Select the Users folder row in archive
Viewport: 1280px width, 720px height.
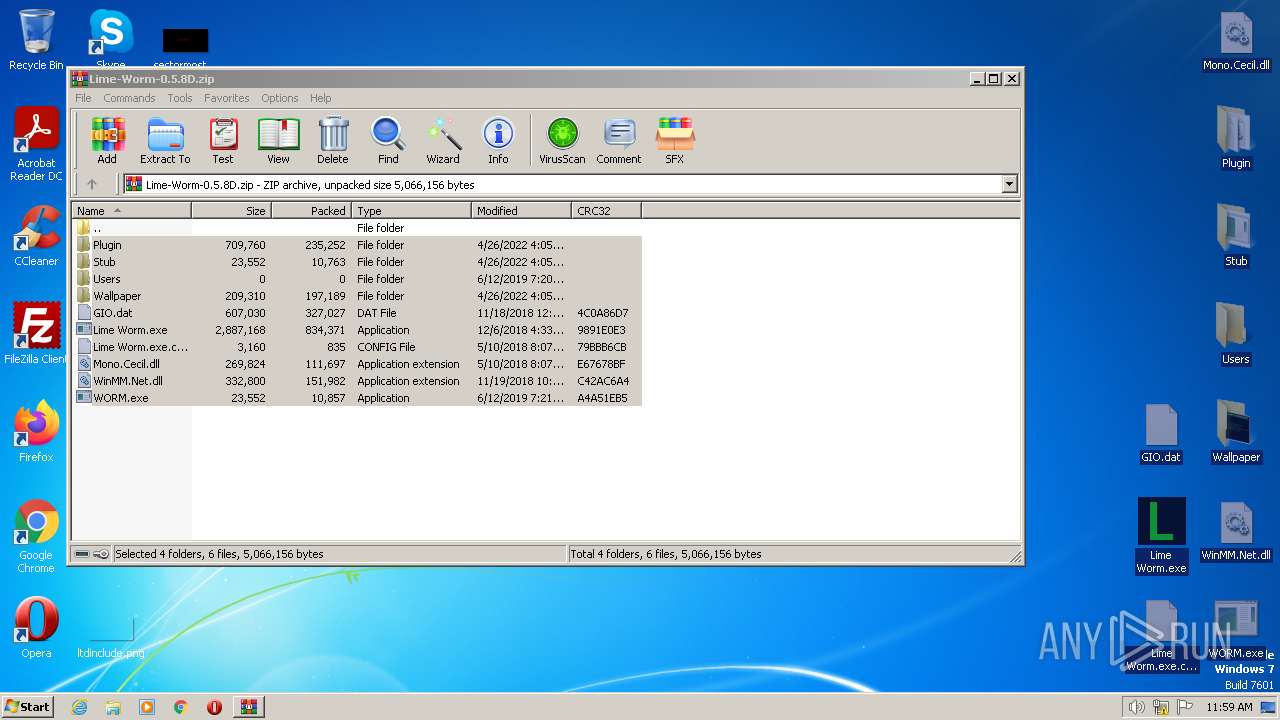[x=357, y=279]
